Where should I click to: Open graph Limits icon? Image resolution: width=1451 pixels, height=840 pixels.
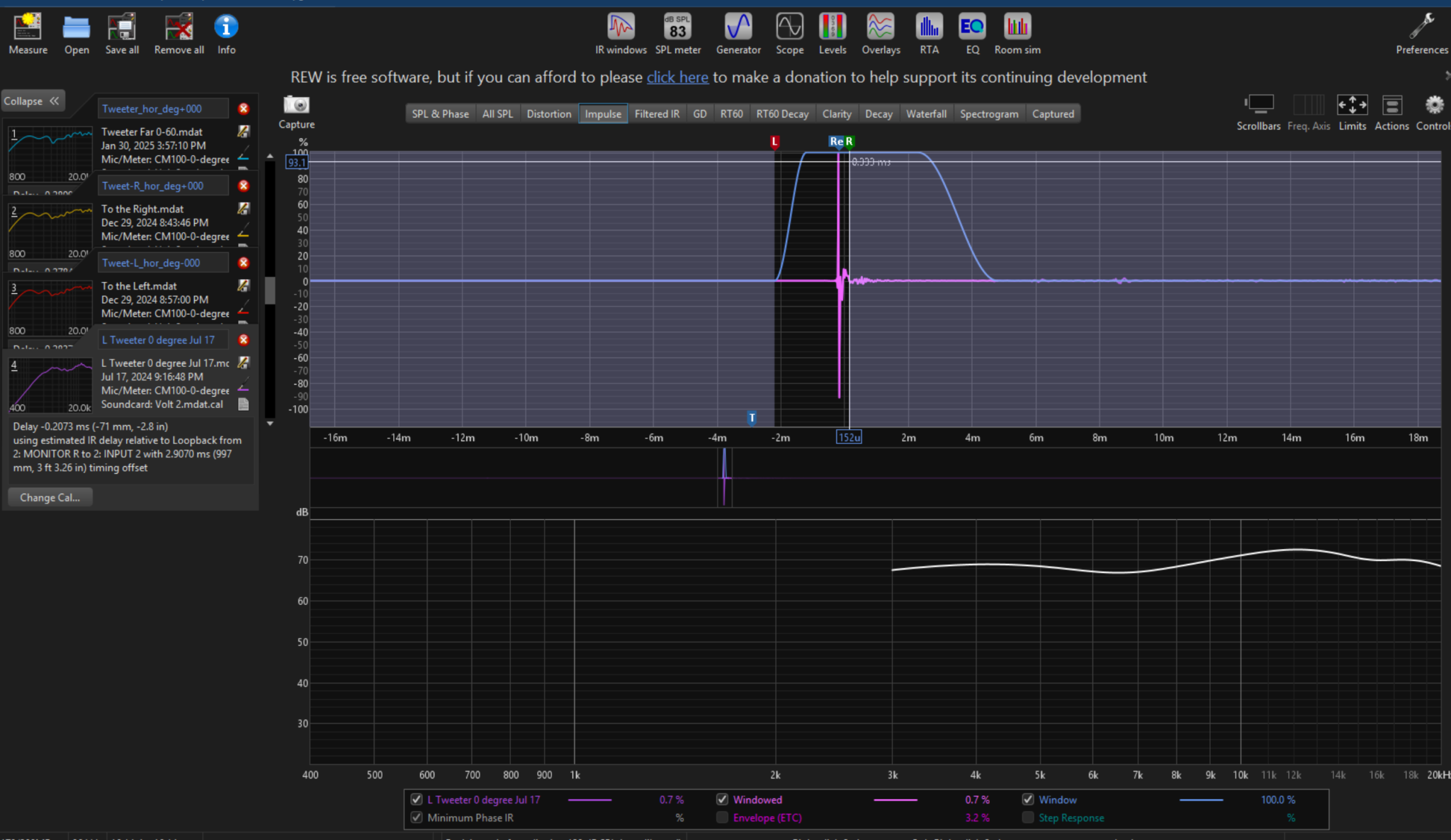[x=1352, y=113]
